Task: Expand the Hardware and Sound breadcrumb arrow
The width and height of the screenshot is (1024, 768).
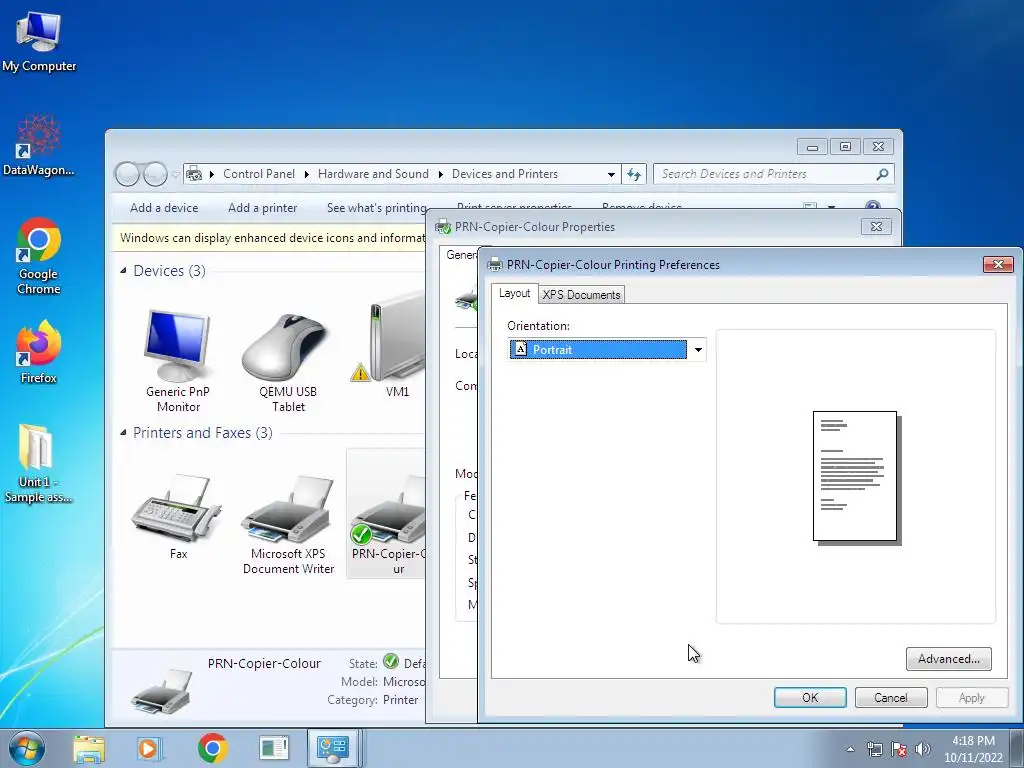Action: [x=440, y=174]
